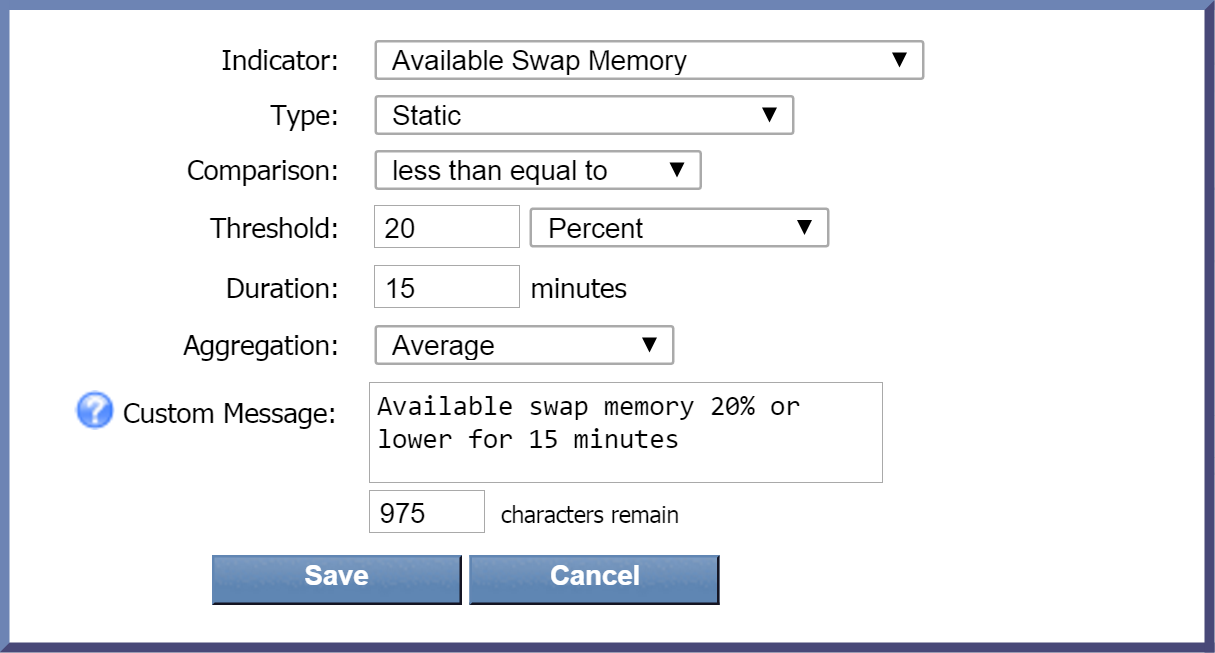This screenshot has width=1215, height=653.
Task: Click inside the Custom Message text area
Action: 626,432
